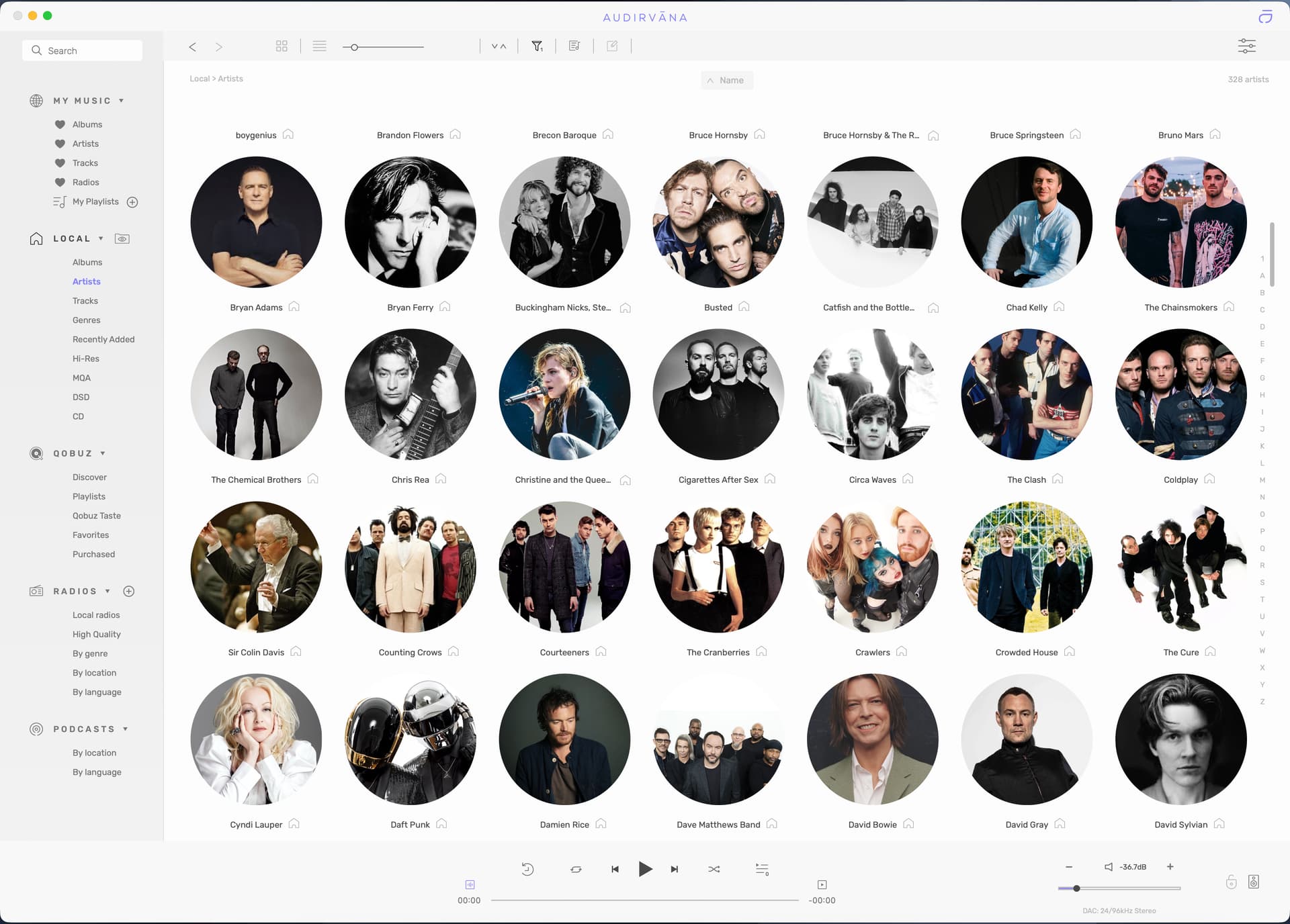
Task: Open the David Bowie artist thumbnail
Action: 872,739
